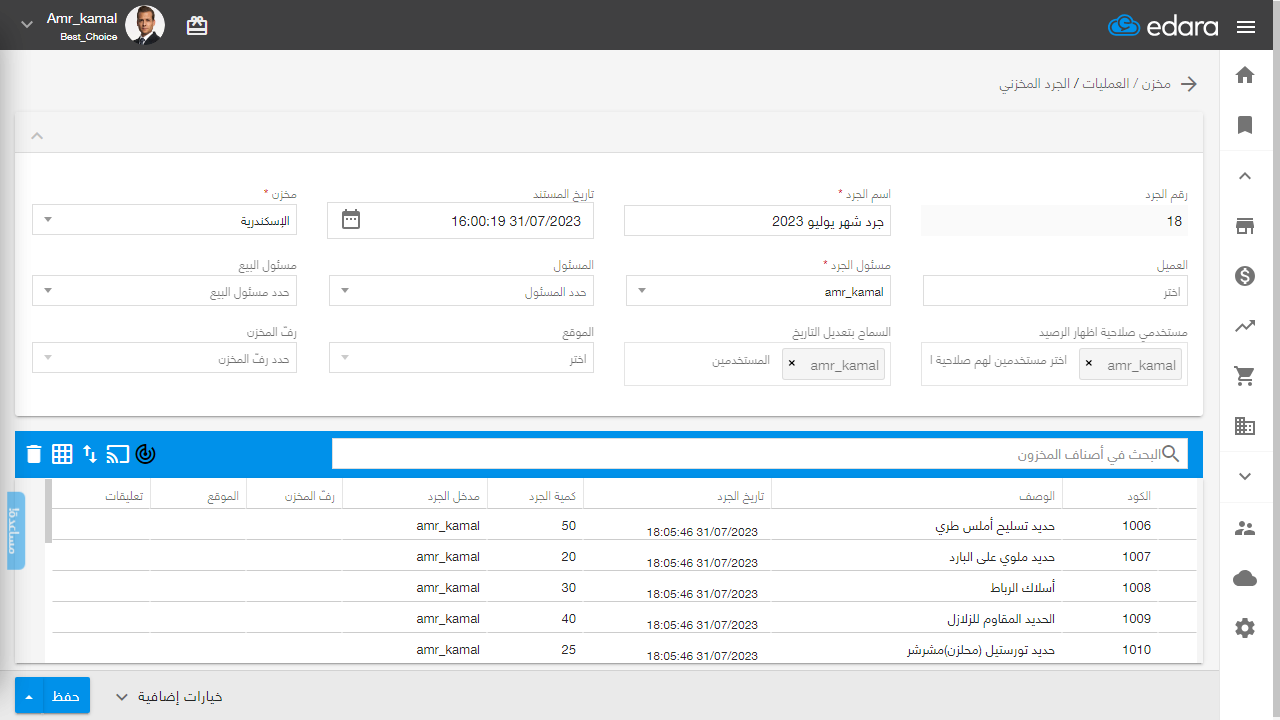The width and height of the screenshot is (1280, 720).
Task: Click the sort arrows icon in table toolbar
Action: tap(90, 454)
